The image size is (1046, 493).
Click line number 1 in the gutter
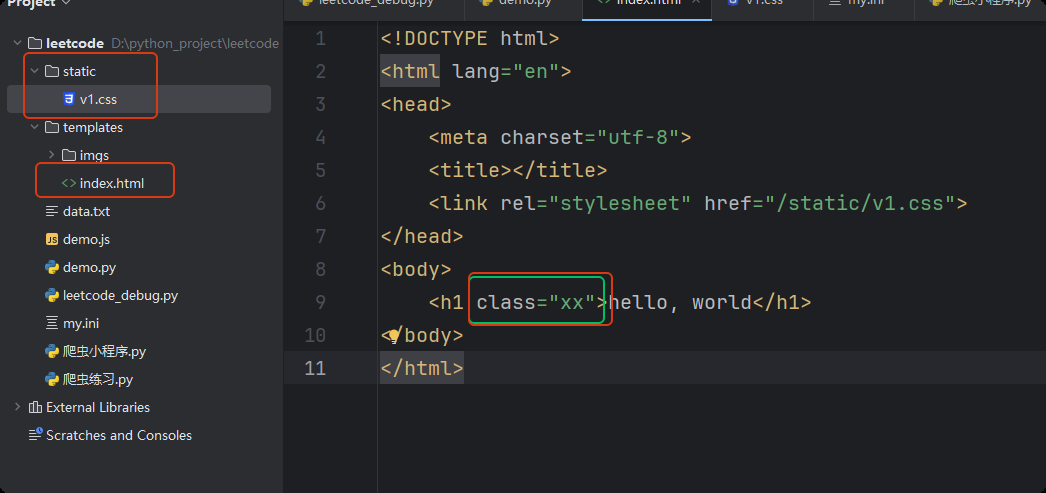pyautogui.click(x=320, y=39)
